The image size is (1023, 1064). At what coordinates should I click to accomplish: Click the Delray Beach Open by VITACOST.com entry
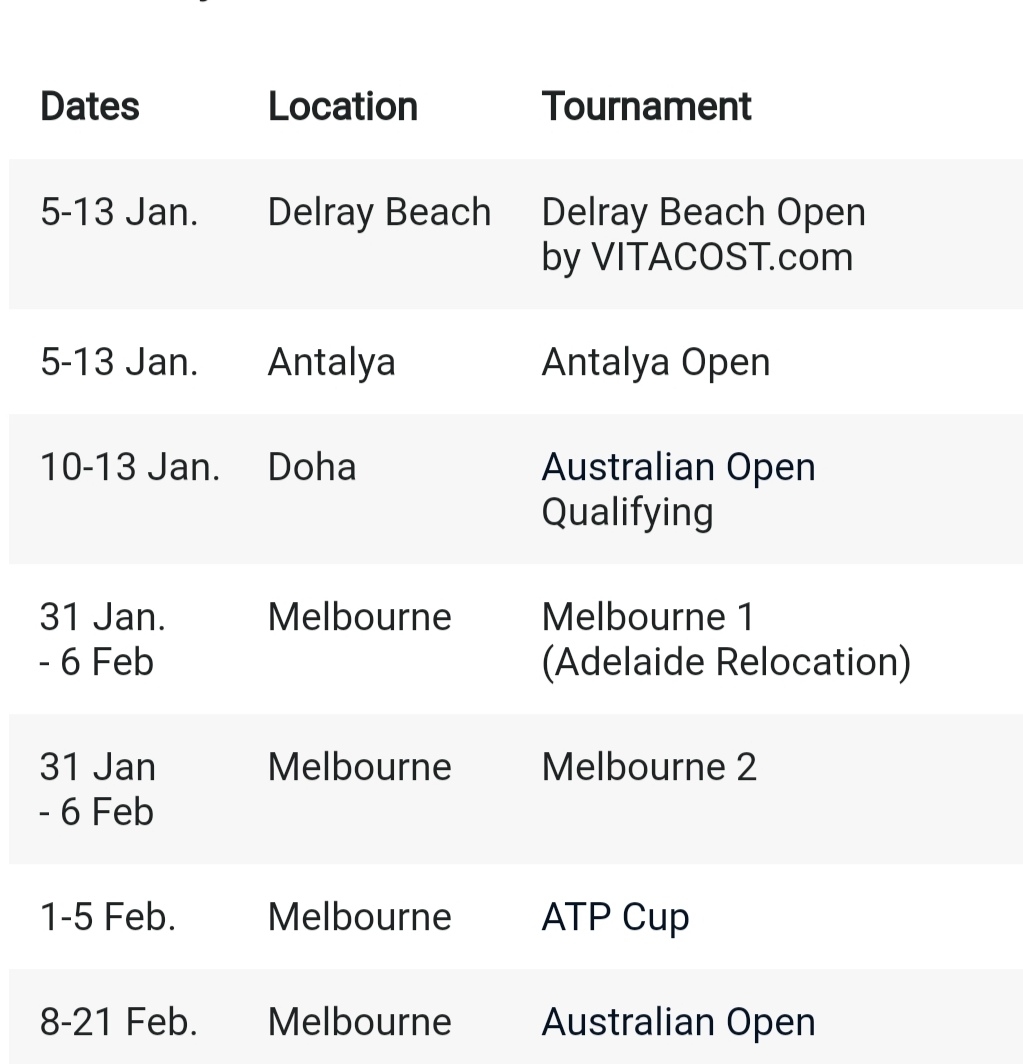point(703,234)
